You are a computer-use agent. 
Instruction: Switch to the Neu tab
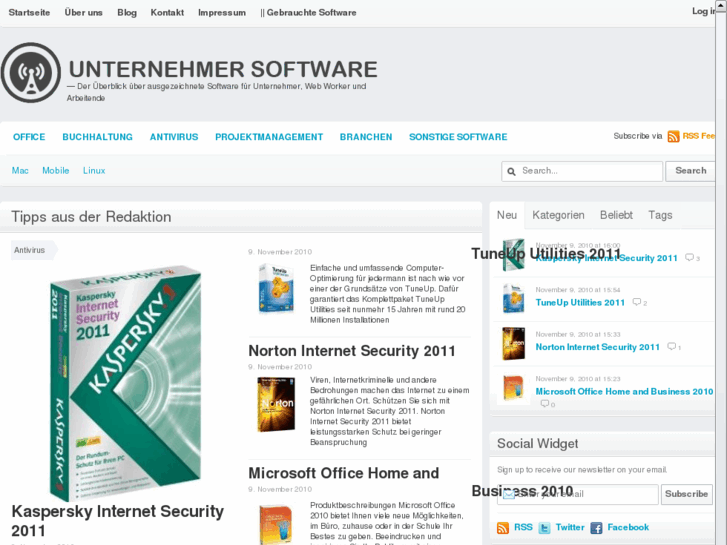(x=507, y=215)
